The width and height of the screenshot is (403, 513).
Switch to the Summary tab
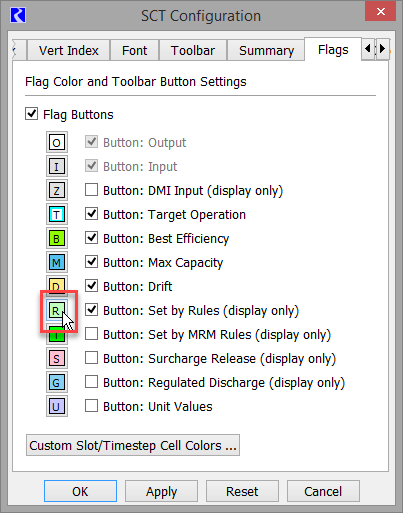click(266, 51)
